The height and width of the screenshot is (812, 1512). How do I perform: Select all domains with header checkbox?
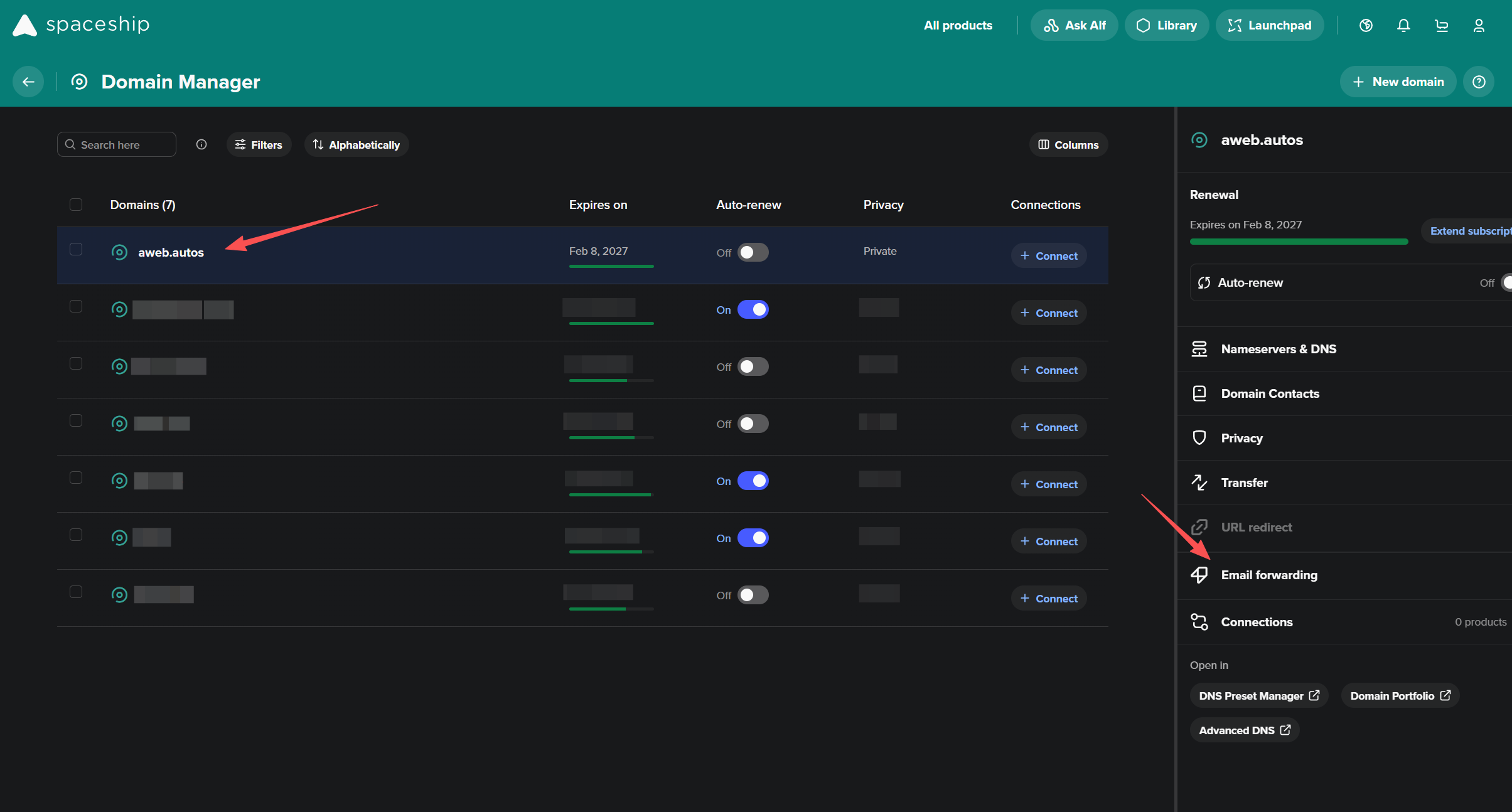[76, 205]
